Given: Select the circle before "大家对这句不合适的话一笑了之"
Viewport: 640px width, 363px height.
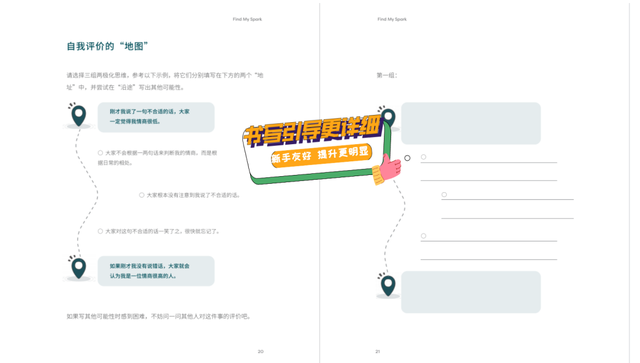Looking at the screenshot, I should click(100, 231).
